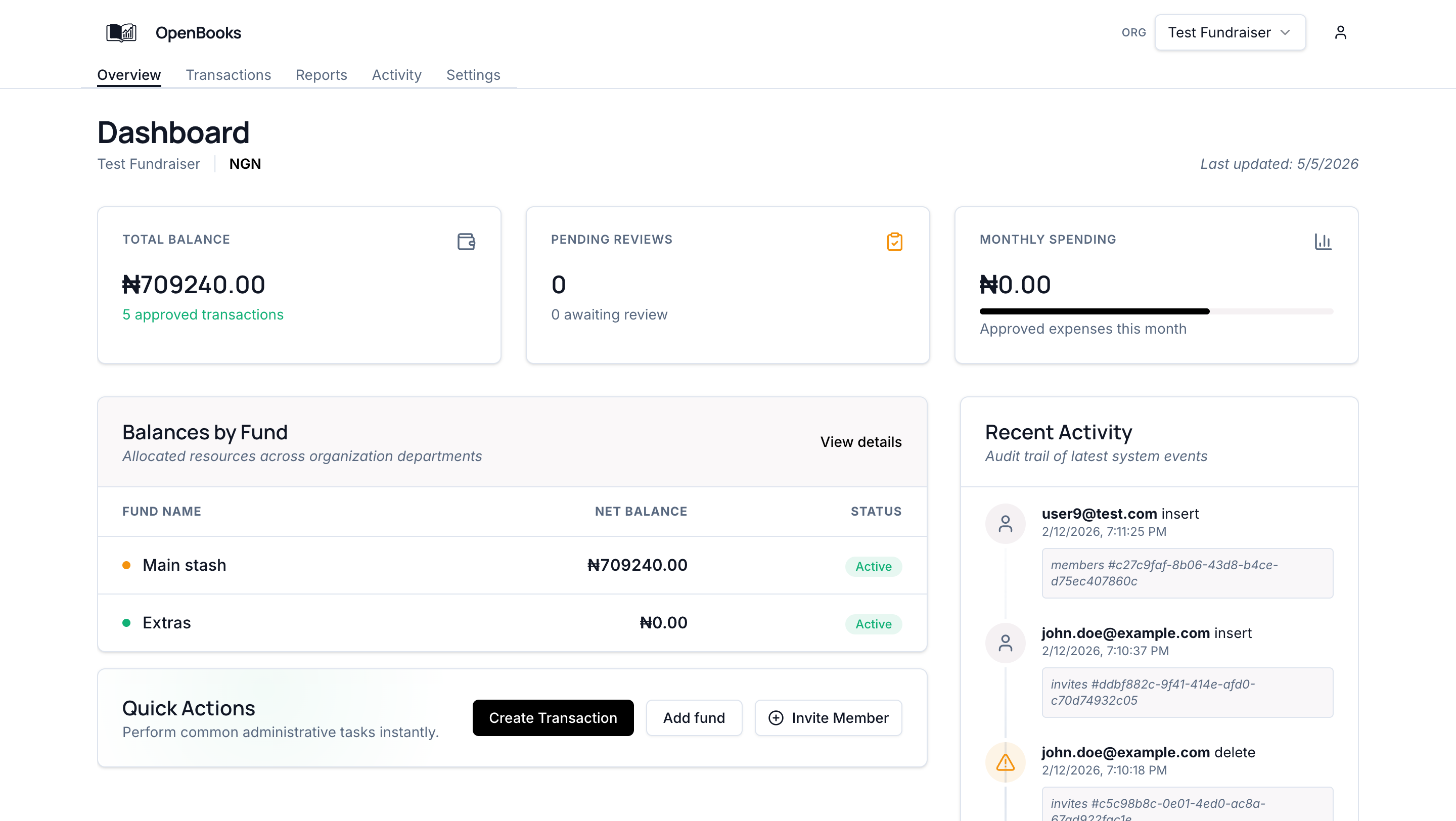Screen dimensions: 1456x821
Task: Click the NGN currency label
Action: tap(245, 164)
